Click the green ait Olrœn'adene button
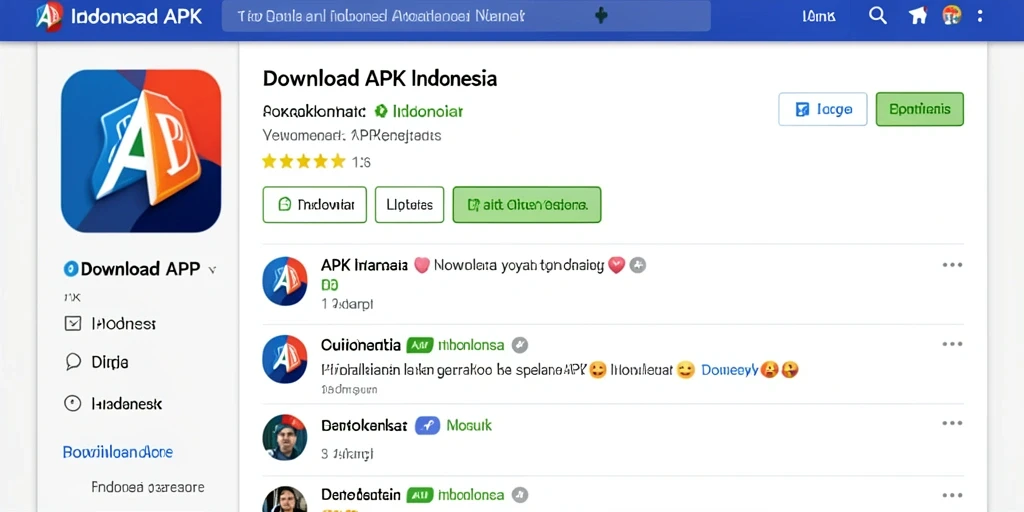 point(527,205)
